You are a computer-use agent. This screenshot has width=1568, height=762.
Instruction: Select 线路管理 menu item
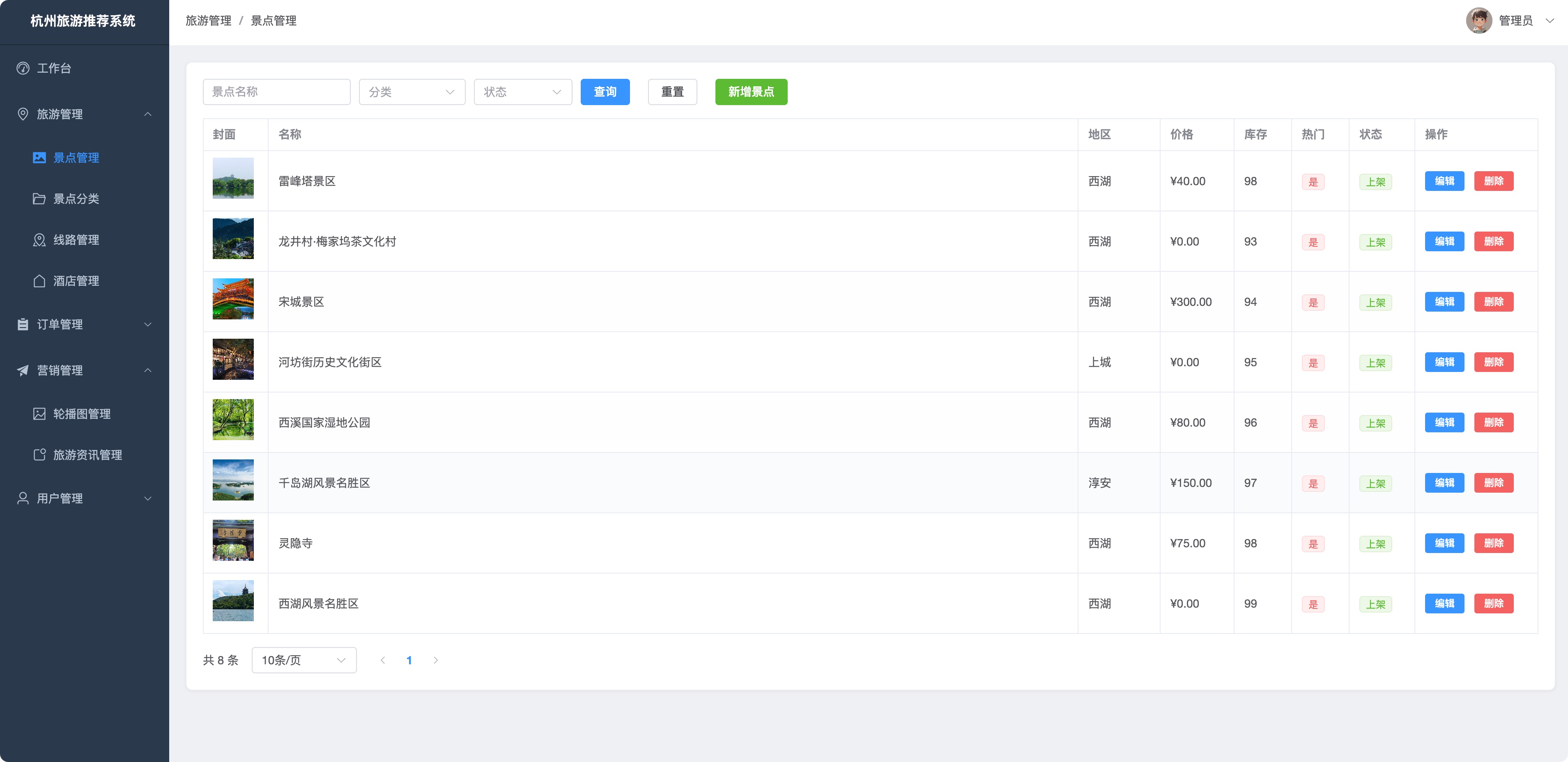coord(85,240)
